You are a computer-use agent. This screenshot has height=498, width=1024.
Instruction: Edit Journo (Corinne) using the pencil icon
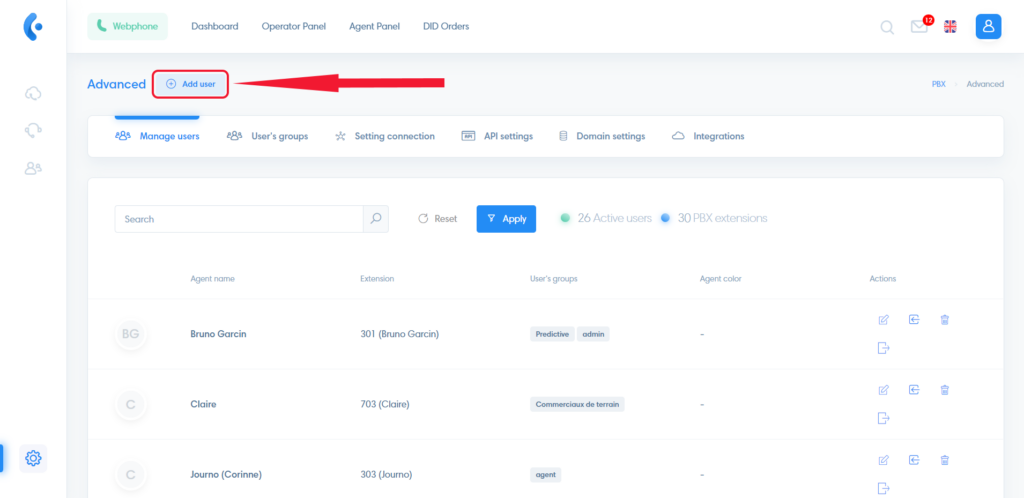coord(884,461)
